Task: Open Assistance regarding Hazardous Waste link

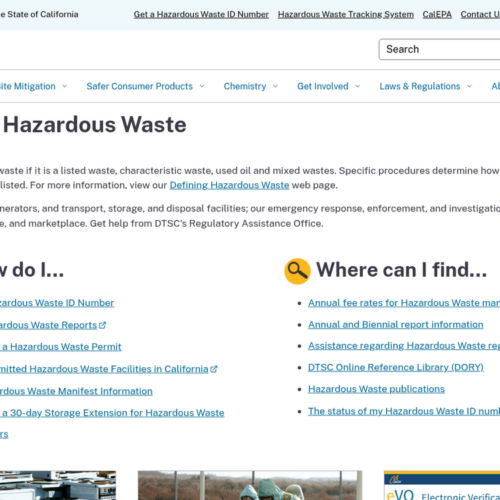Action: click(x=404, y=346)
